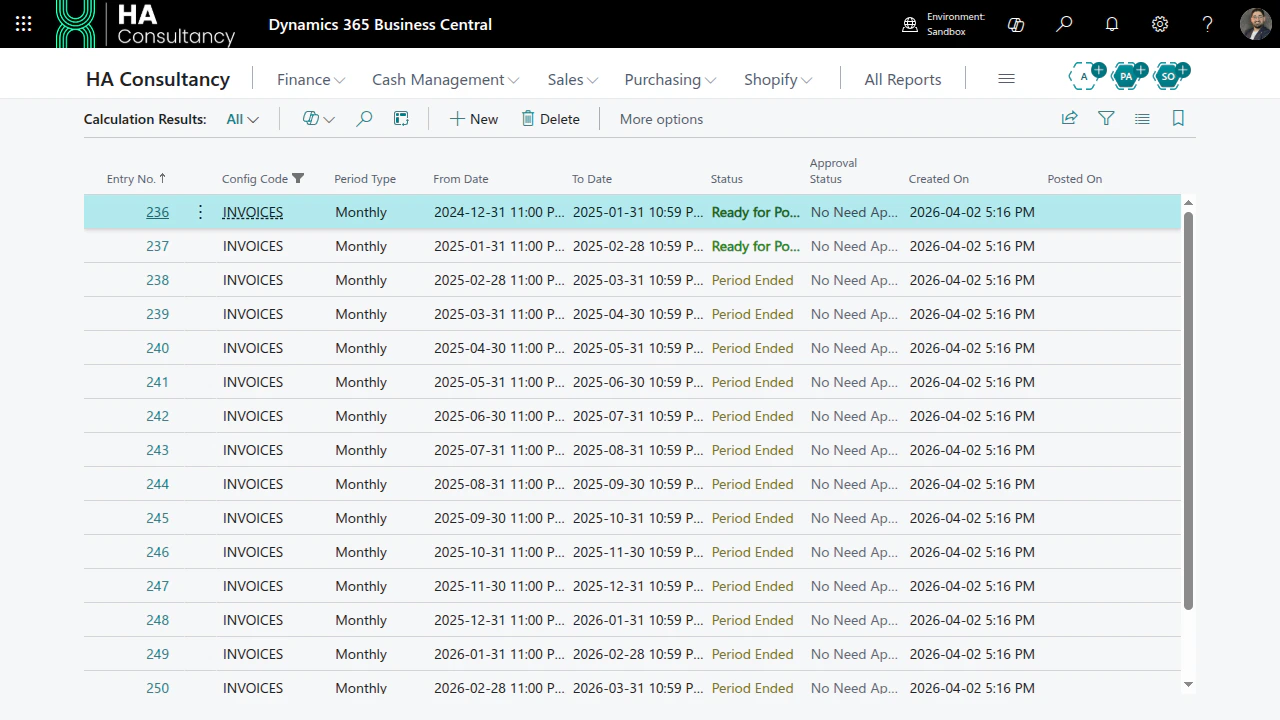
Task: Open the Copilot dropdown in the list toolbar
Action: [x=318, y=119]
